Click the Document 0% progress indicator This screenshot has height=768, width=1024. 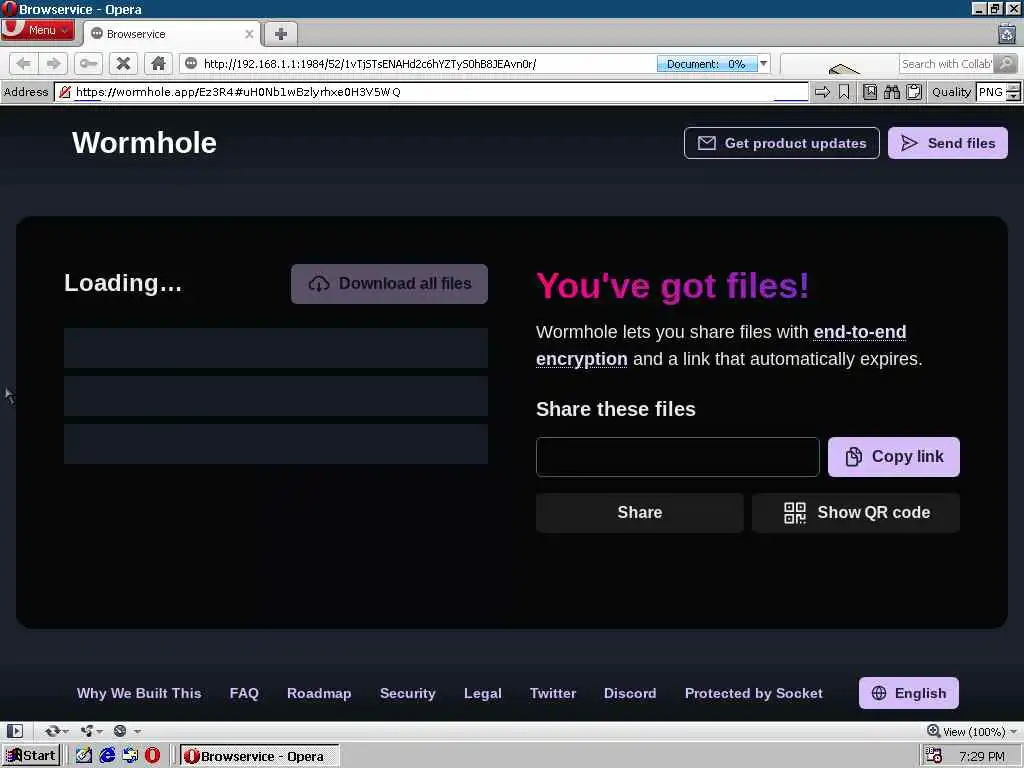(x=706, y=63)
